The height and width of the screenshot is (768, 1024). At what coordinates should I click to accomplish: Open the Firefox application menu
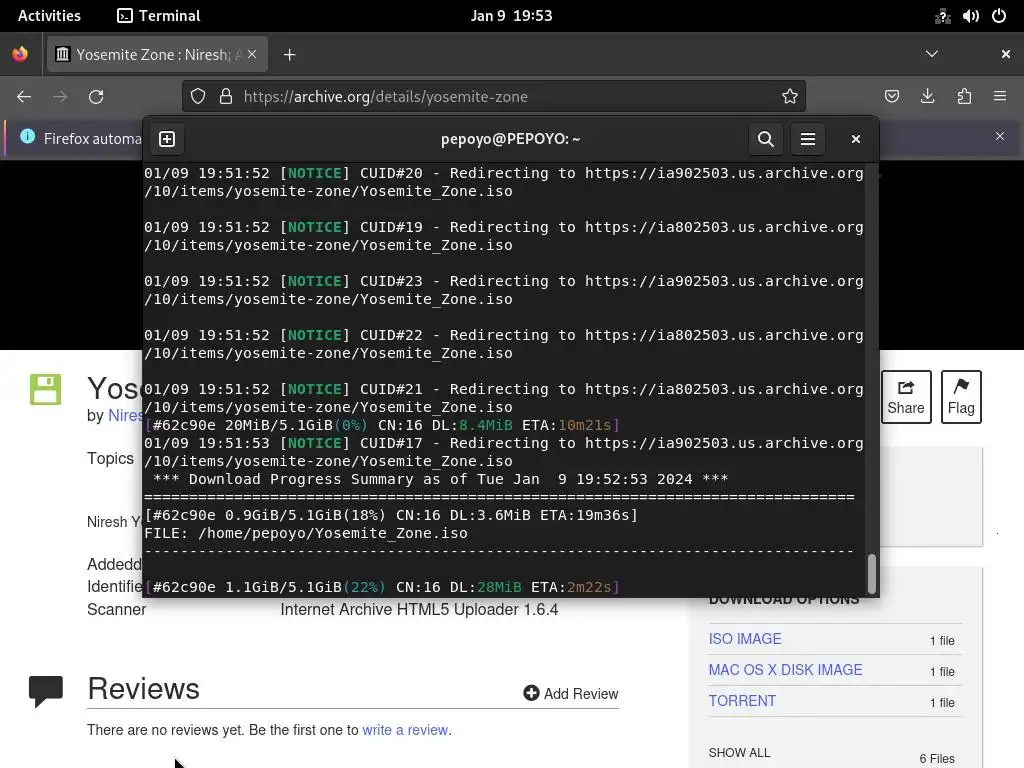[x=1000, y=97]
